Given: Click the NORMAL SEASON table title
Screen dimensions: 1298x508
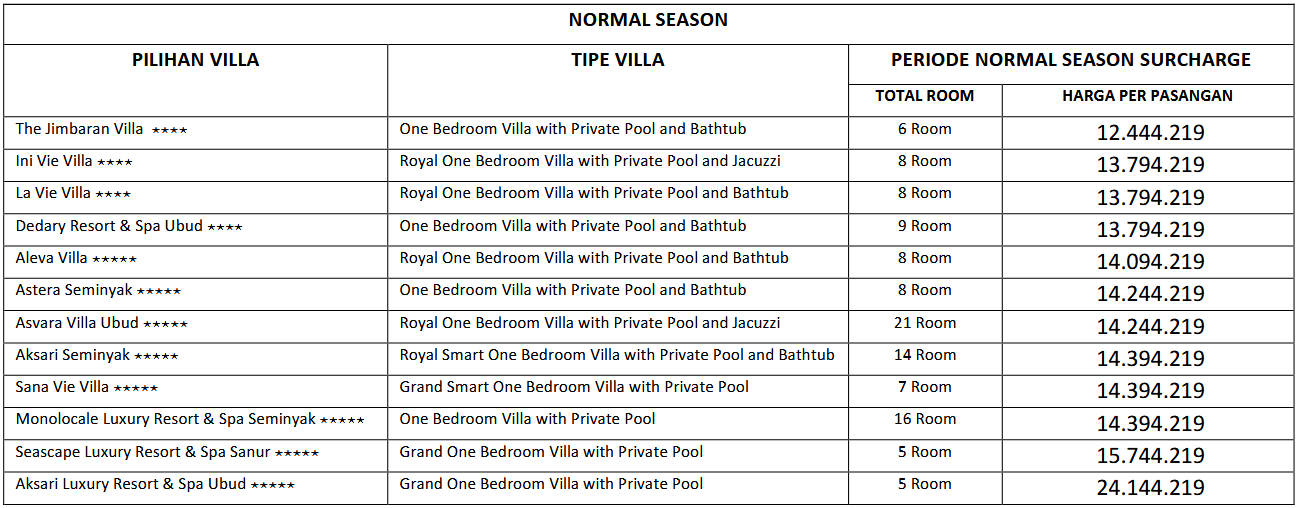Looking at the screenshot, I should click(648, 20).
